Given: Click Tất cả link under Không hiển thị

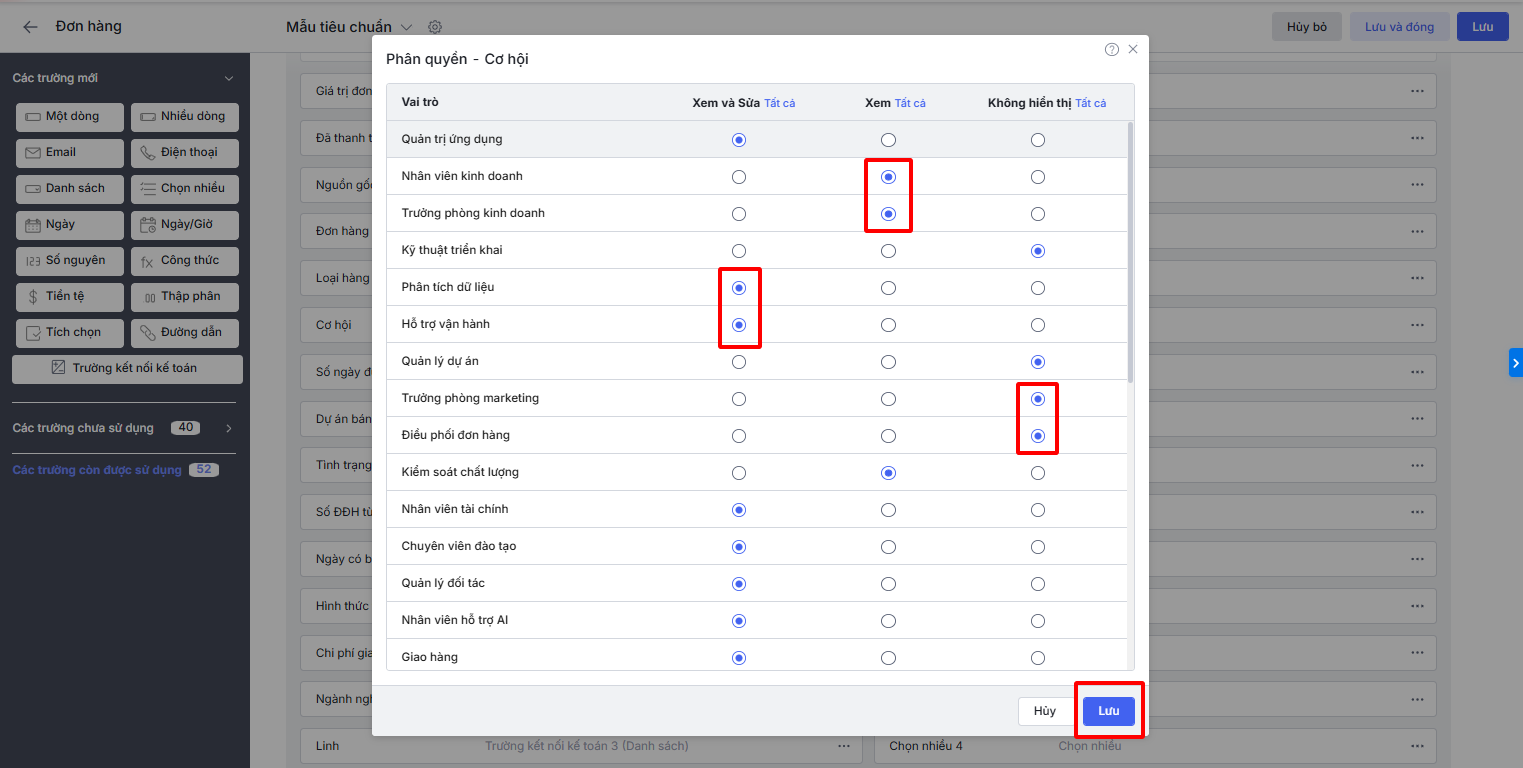Looking at the screenshot, I should tap(1091, 103).
